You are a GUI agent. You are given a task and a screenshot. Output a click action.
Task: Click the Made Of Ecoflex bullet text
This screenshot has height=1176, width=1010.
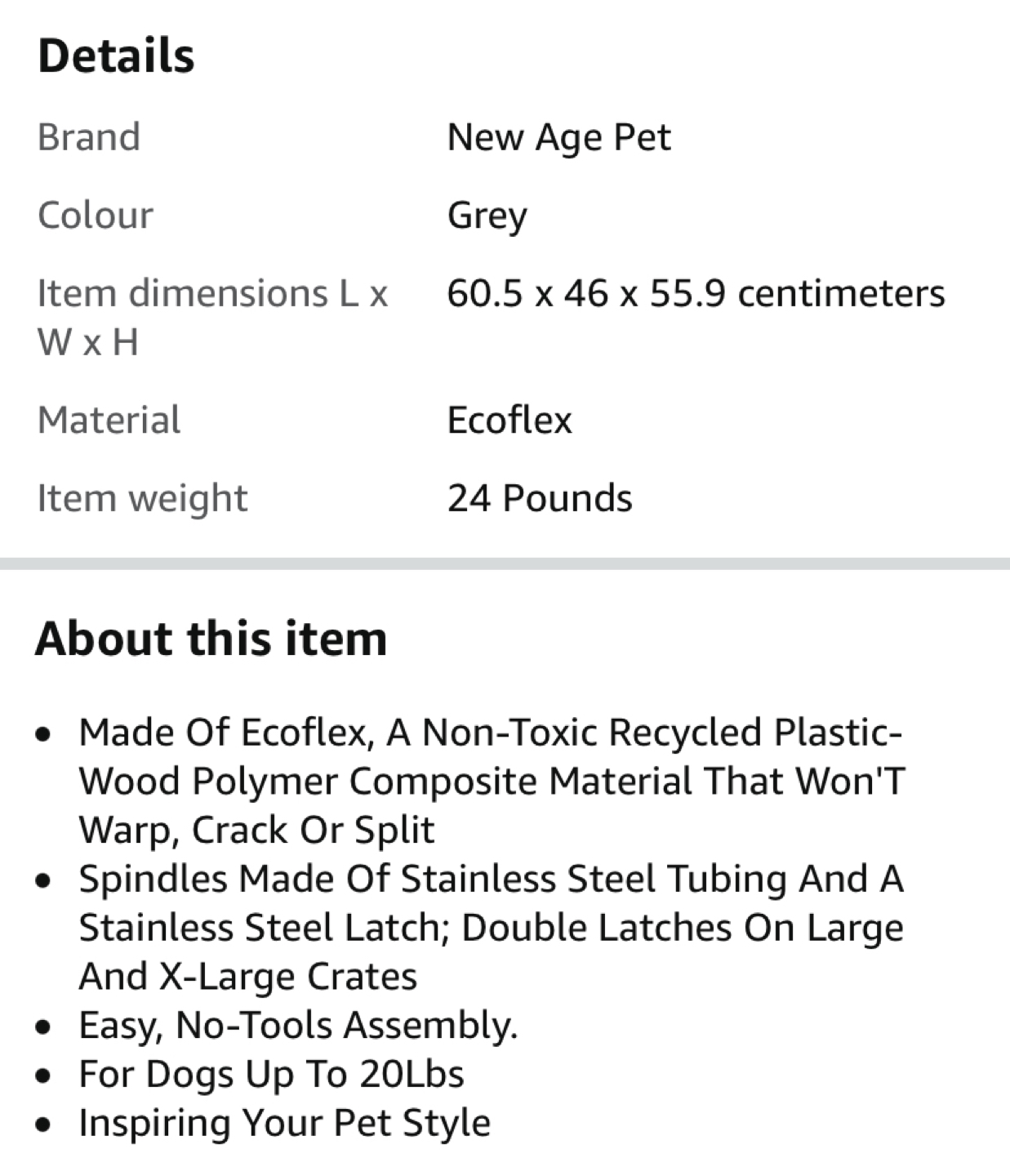point(492,781)
